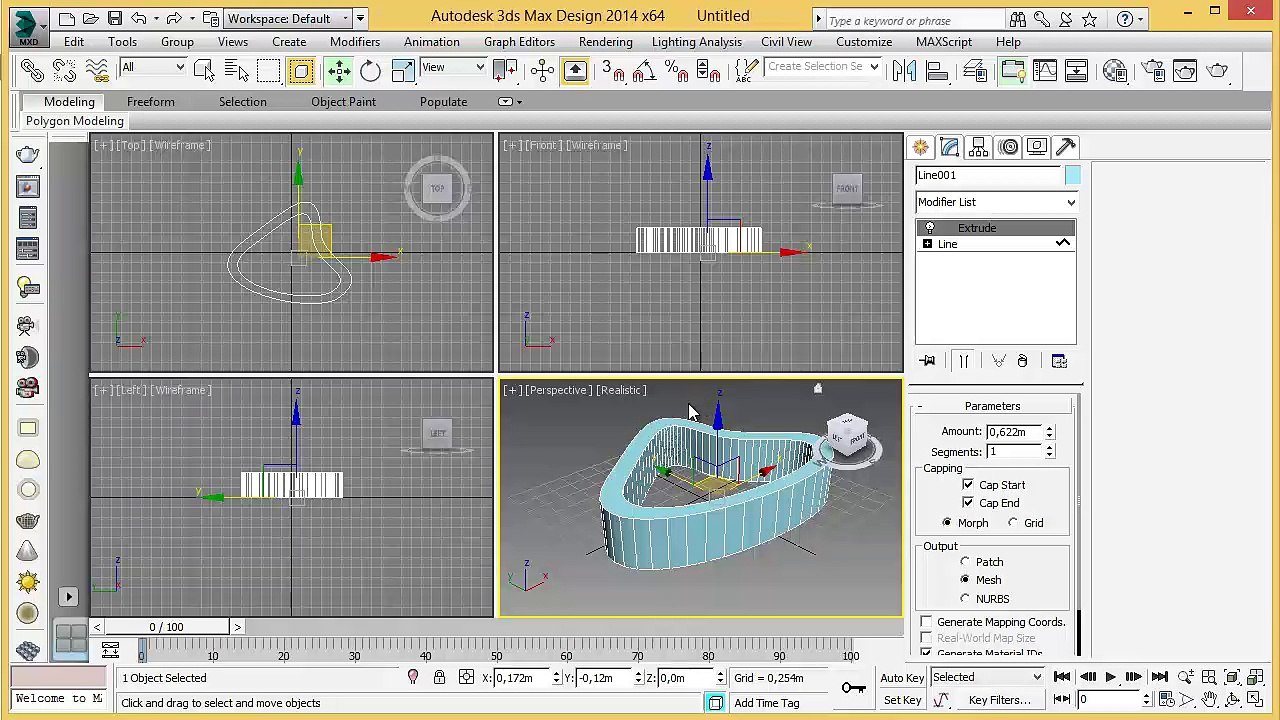Open the Graph Editors menu
This screenshot has height=720, width=1280.
coord(519,42)
